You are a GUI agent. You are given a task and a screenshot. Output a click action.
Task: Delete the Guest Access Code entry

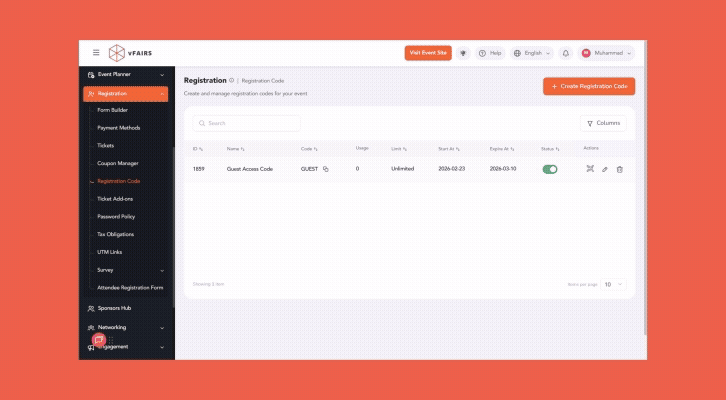coord(619,169)
